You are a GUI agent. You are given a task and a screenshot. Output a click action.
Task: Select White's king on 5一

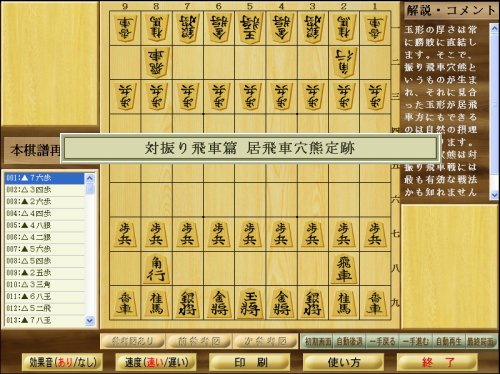(250, 28)
